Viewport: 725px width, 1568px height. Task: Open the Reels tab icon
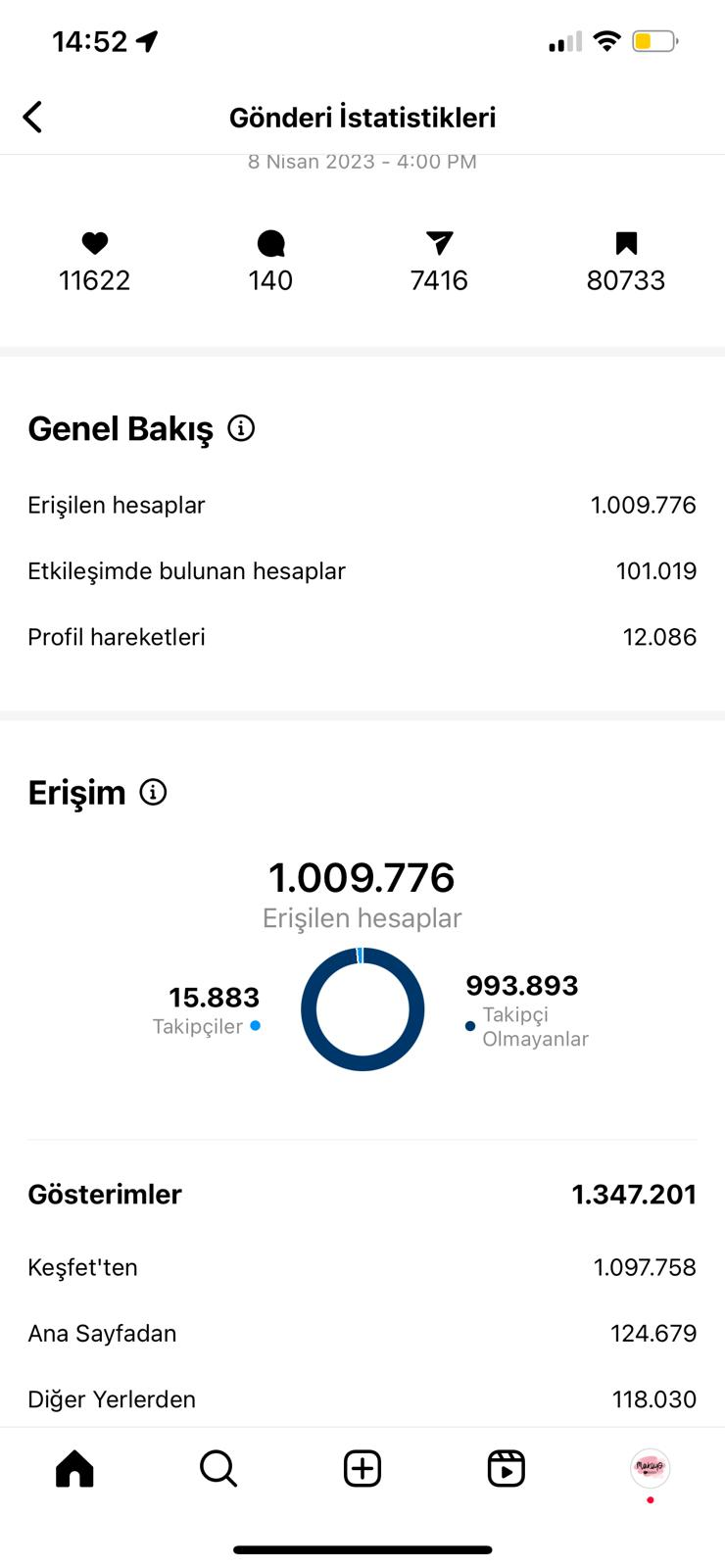pyautogui.click(x=507, y=1468)
